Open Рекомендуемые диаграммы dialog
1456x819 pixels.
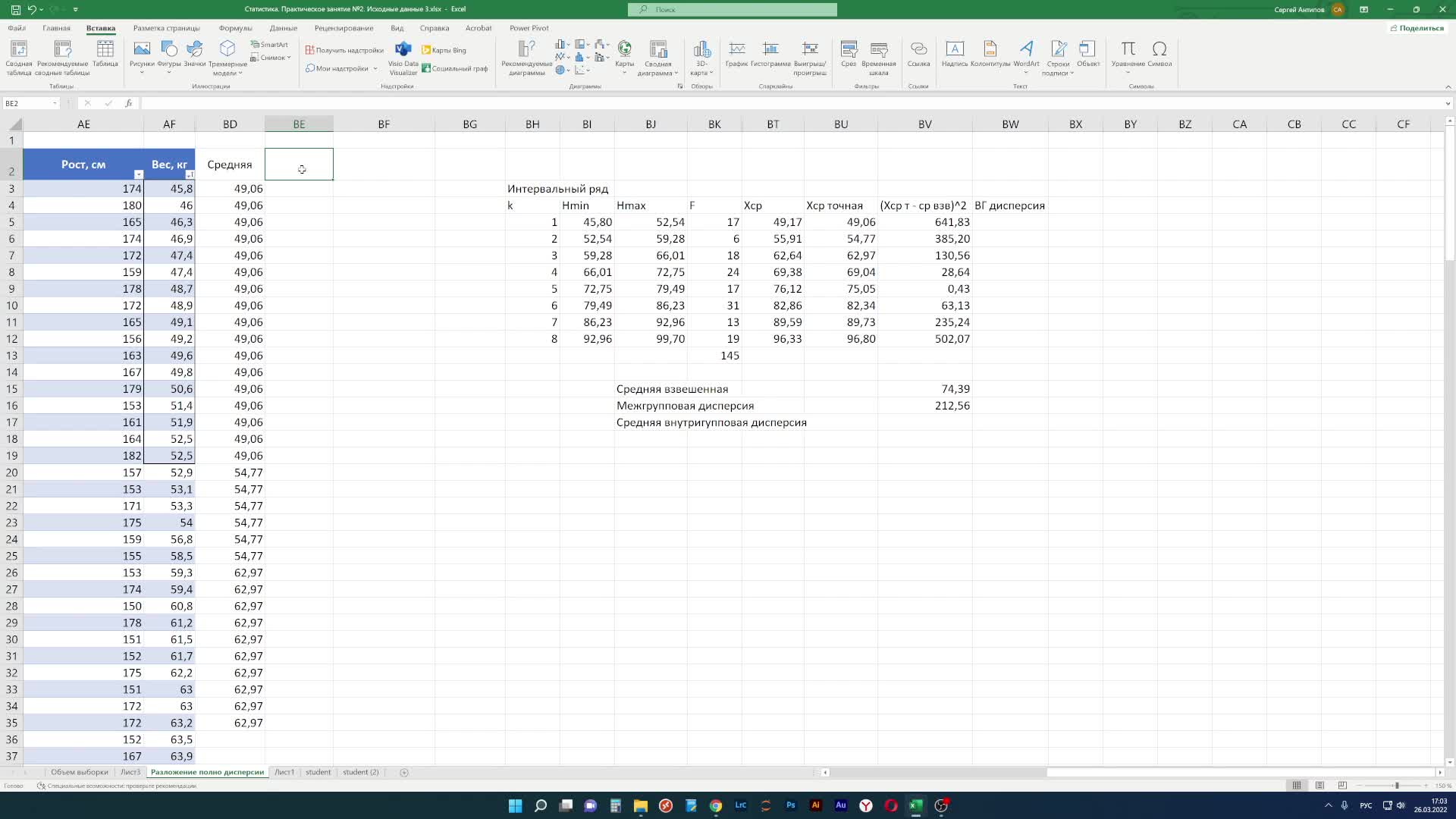[x=527, y=58]
